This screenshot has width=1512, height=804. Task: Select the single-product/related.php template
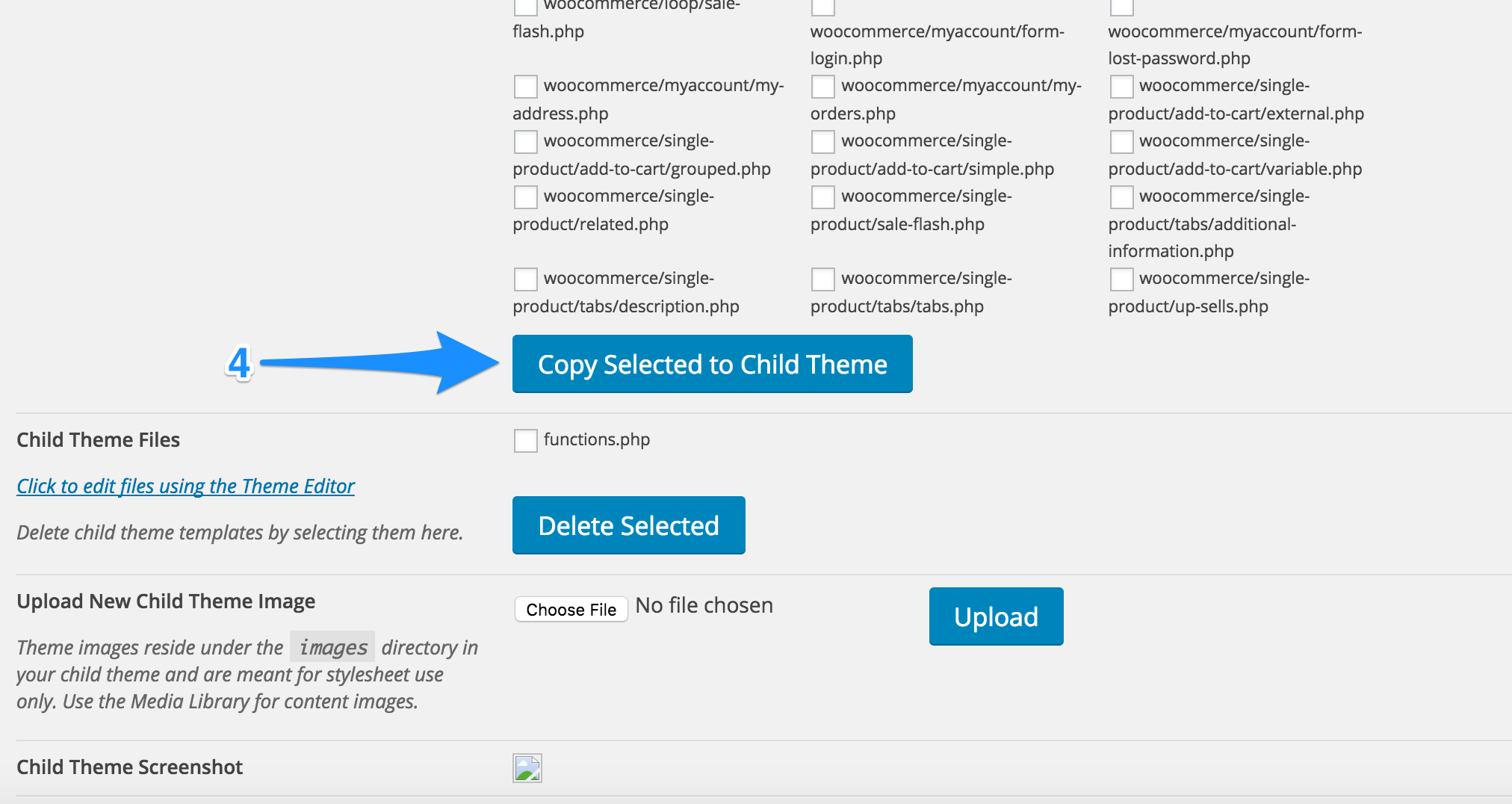[x=524, y=197]
